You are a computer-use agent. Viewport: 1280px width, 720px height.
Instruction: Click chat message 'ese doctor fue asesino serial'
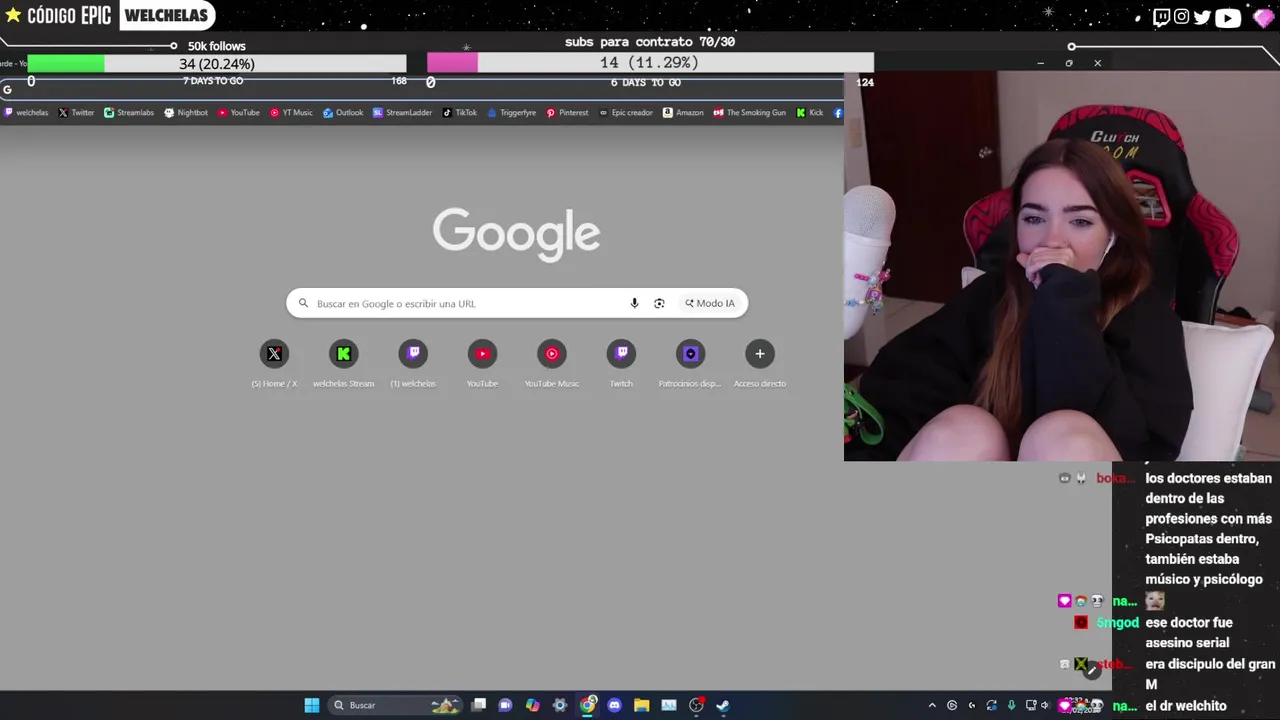(1189, 633)
